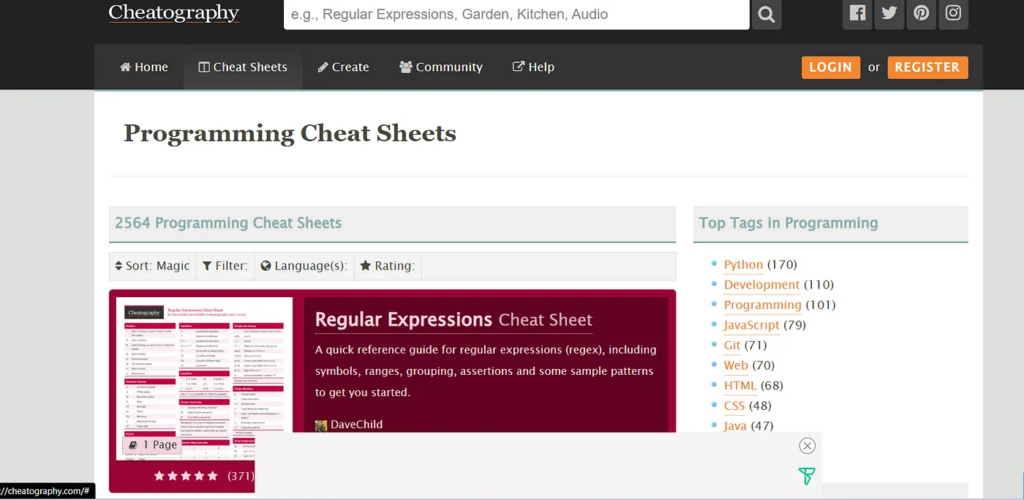Open the Cheat Sheets menu
1024x500 pixels.
[x=243, y=67]
